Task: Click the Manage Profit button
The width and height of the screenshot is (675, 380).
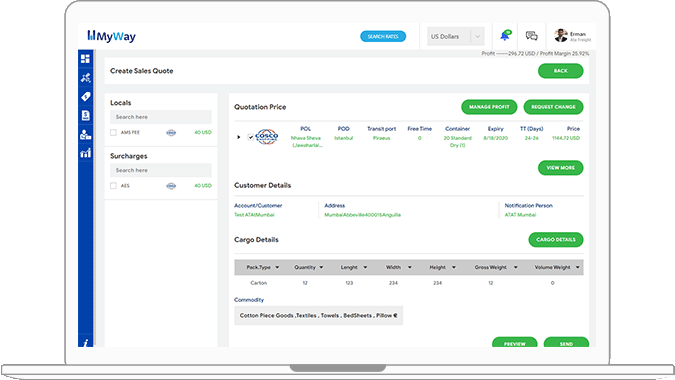Action: click(x=489, y=107)
